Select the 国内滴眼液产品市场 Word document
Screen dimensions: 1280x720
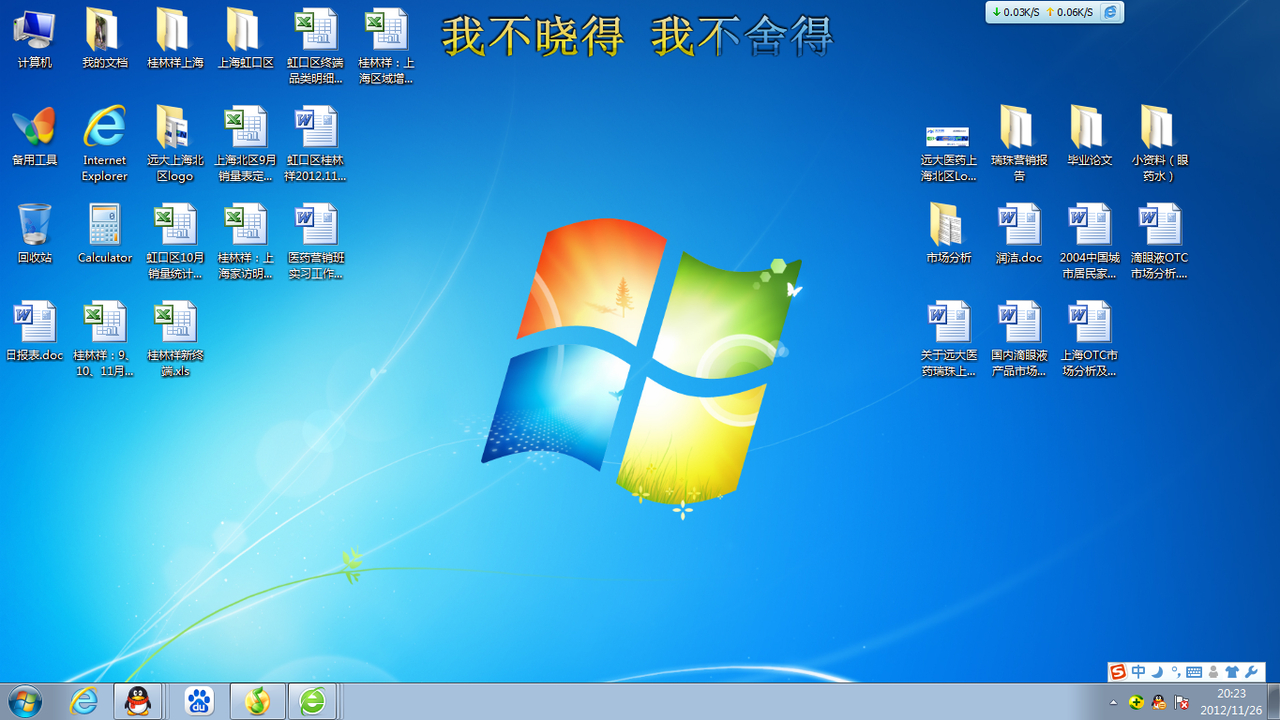click(x=1019, y=340)
